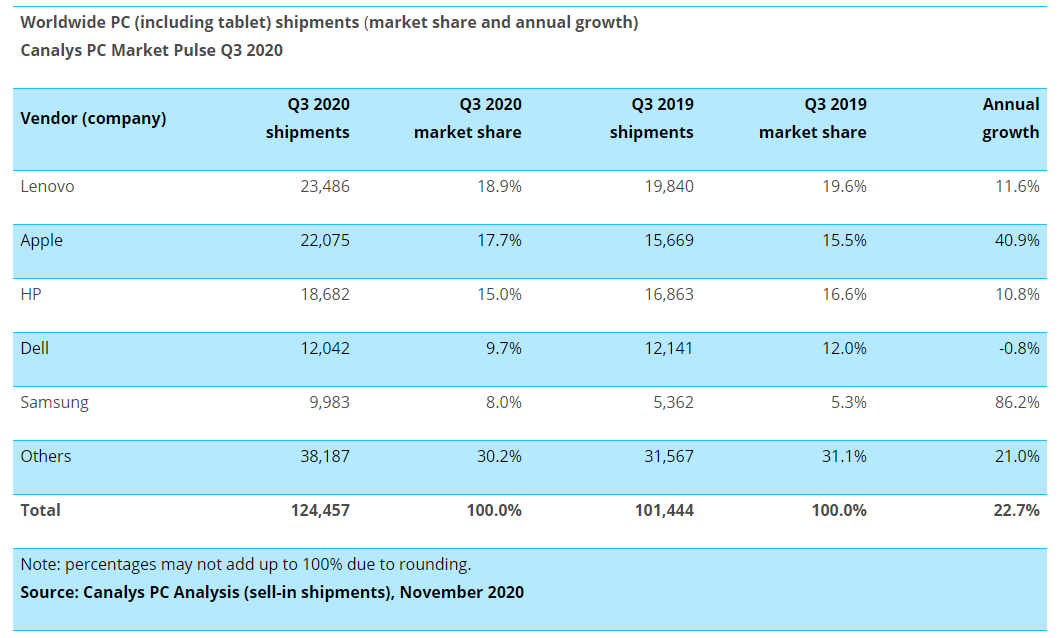The width and height of the screenshot is (1062, 638).
Task: Click the 'Q3 2019 shipments' column header
Action: point(652,119)
